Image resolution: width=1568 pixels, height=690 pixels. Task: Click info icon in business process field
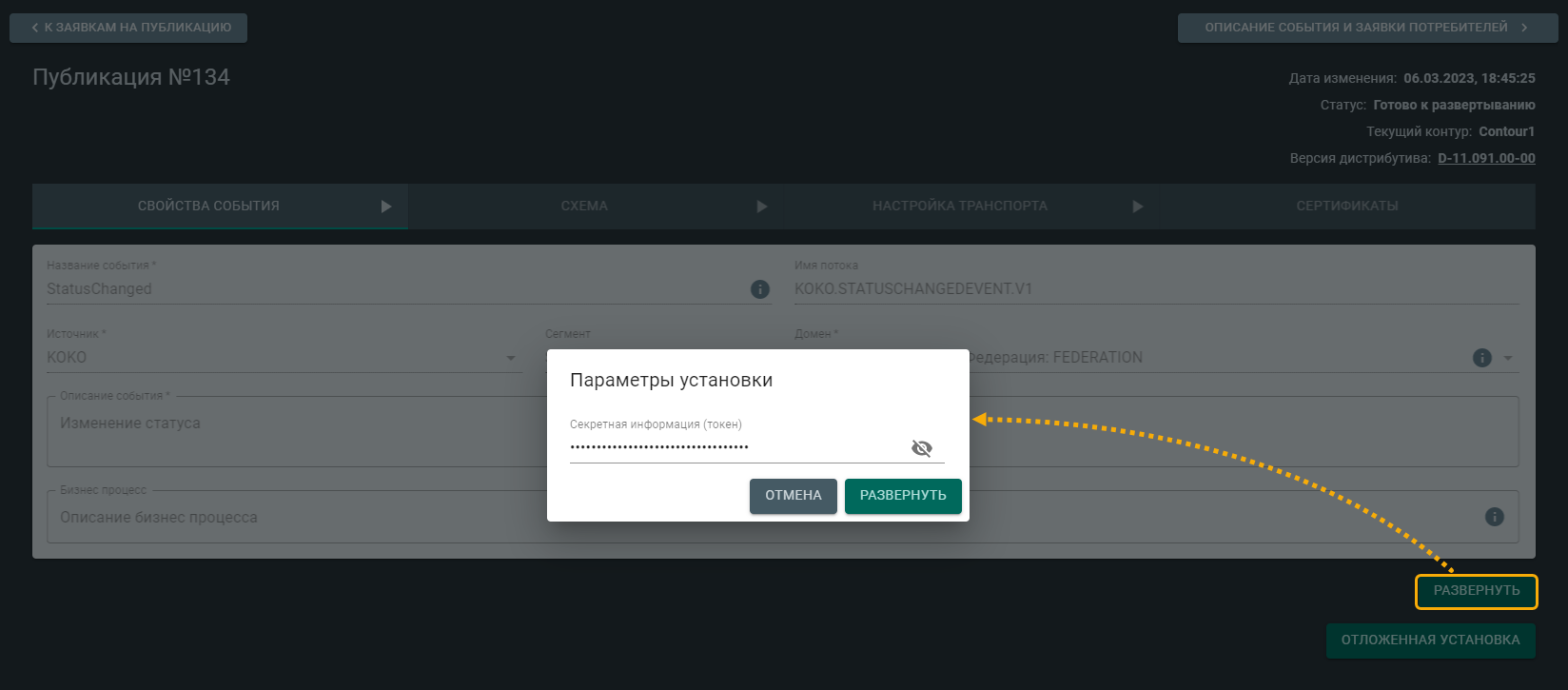[1494, 517]
